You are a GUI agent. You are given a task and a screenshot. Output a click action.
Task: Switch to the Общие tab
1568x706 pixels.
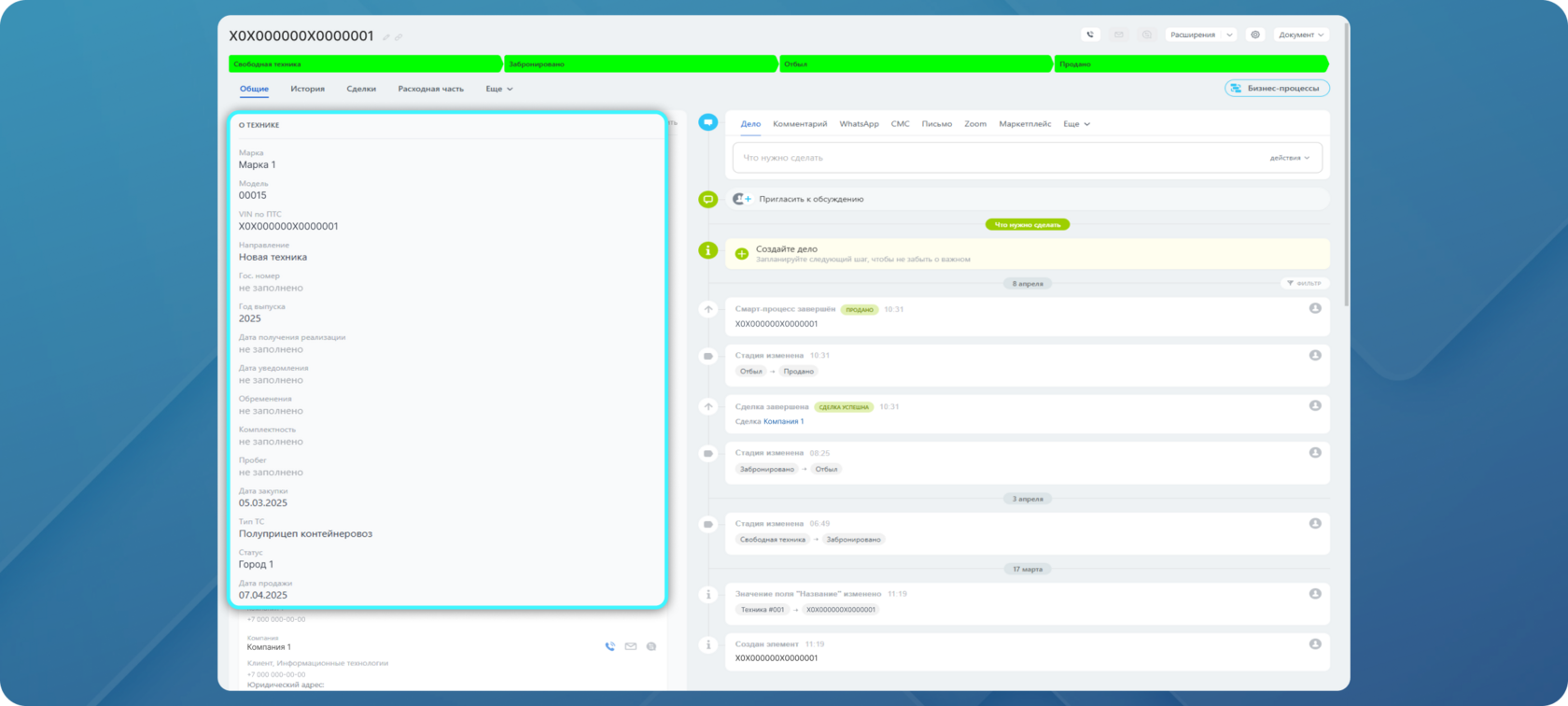[x=254, y=89]
